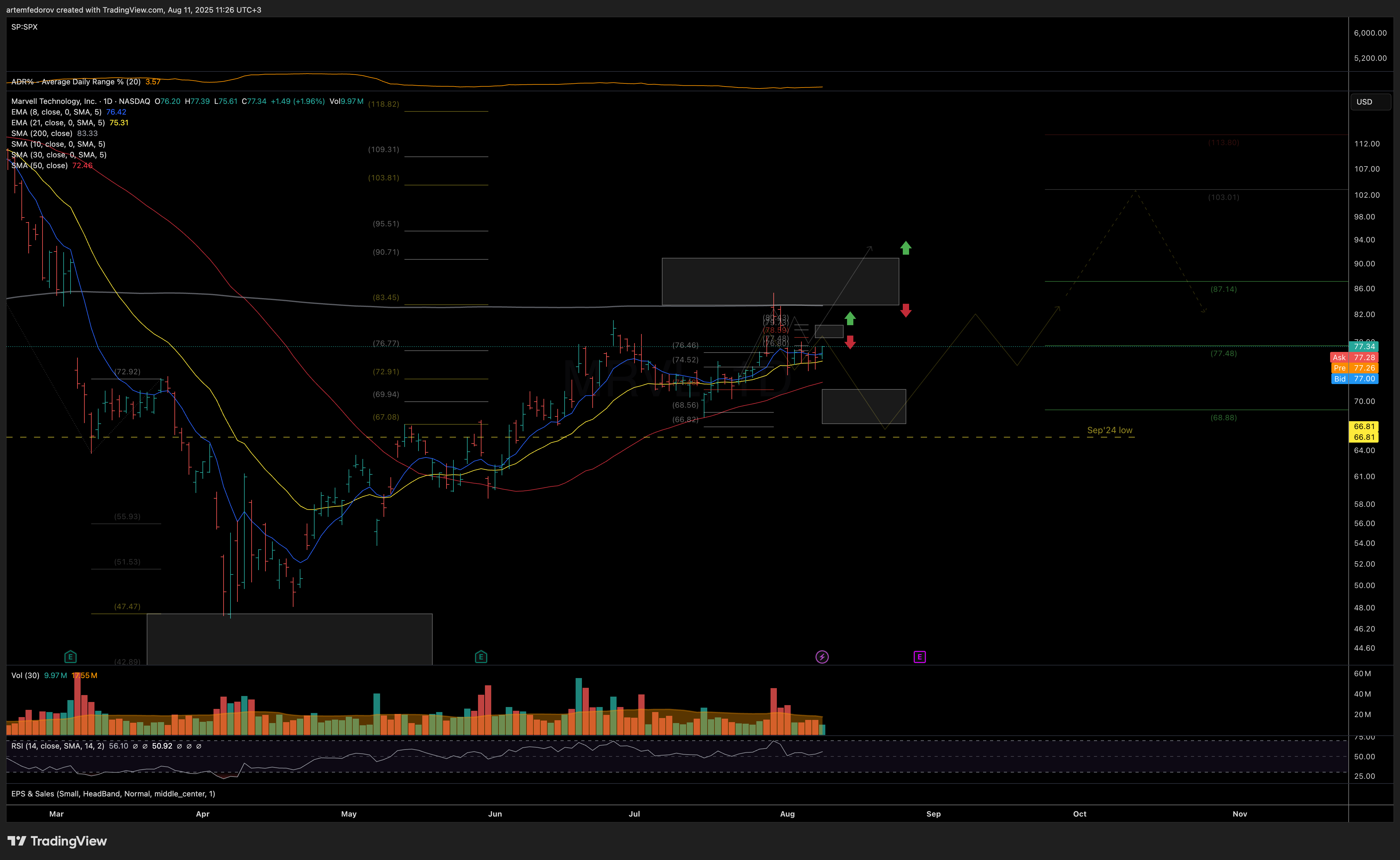Click the green earnings E marker in March
Screen dimensions: 1400x860
(x=71, y=657)
